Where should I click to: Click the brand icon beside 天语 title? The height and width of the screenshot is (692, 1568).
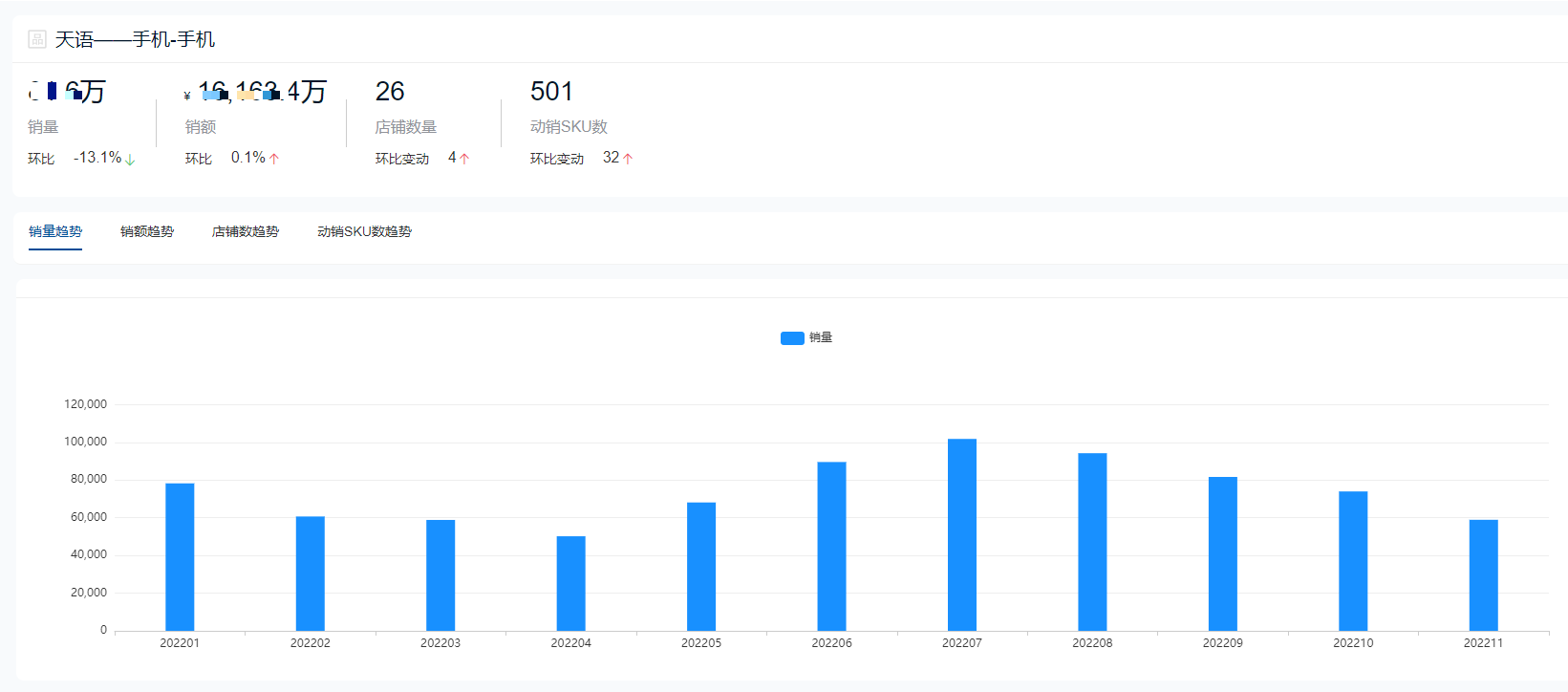click(x=37, y=39)
